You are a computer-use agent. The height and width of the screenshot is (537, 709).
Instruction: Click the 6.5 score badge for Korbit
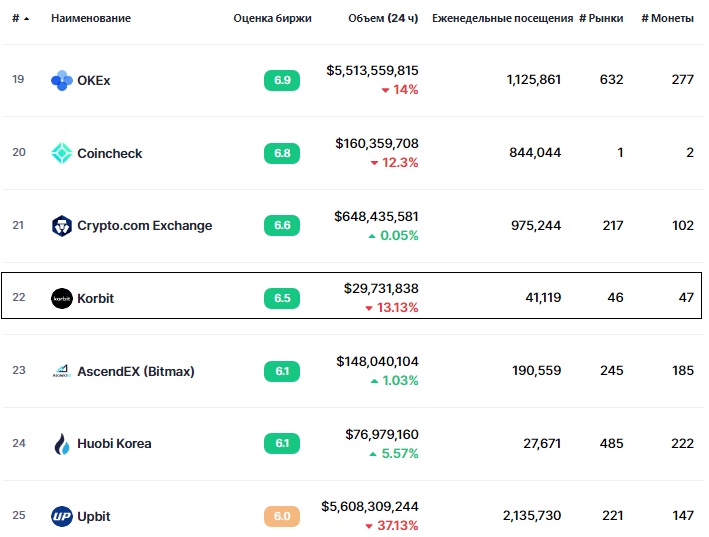(282, 298)
